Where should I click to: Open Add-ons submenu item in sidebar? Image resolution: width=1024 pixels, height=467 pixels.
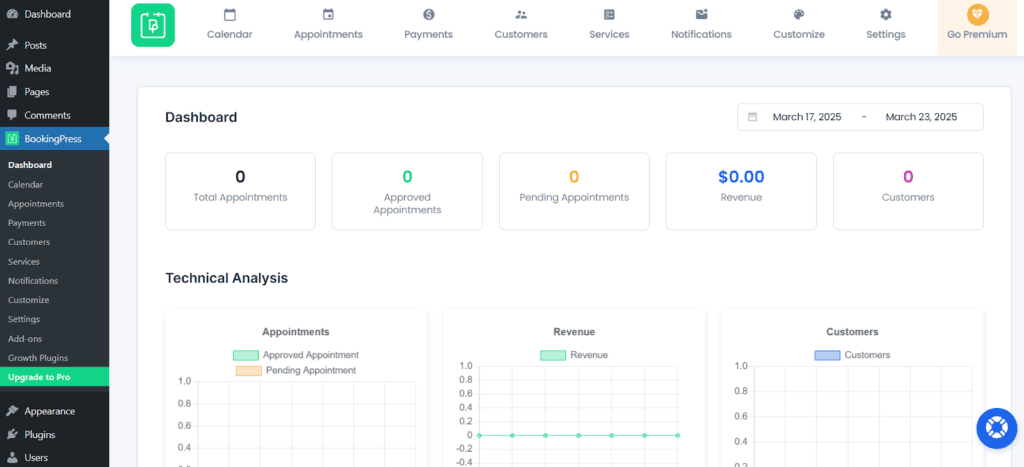pyautogui.click(x=25, y=339)
